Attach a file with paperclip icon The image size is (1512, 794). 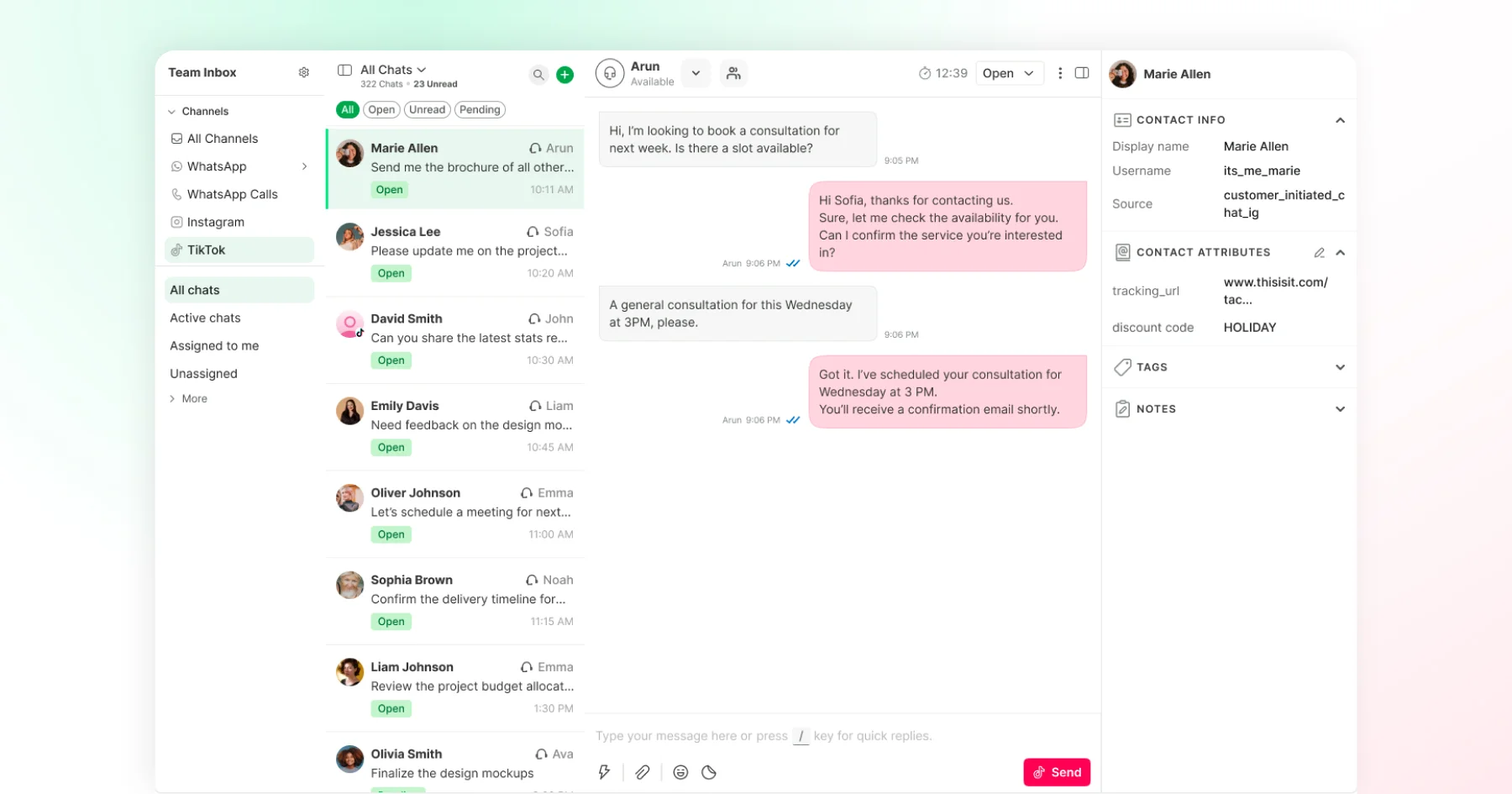click(643, 772)
